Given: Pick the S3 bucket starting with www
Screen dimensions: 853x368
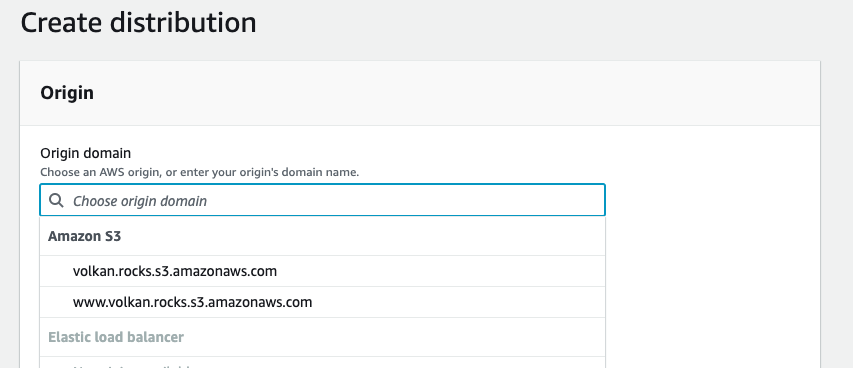Looking at the screenshot, I should (x=193, y=302).
